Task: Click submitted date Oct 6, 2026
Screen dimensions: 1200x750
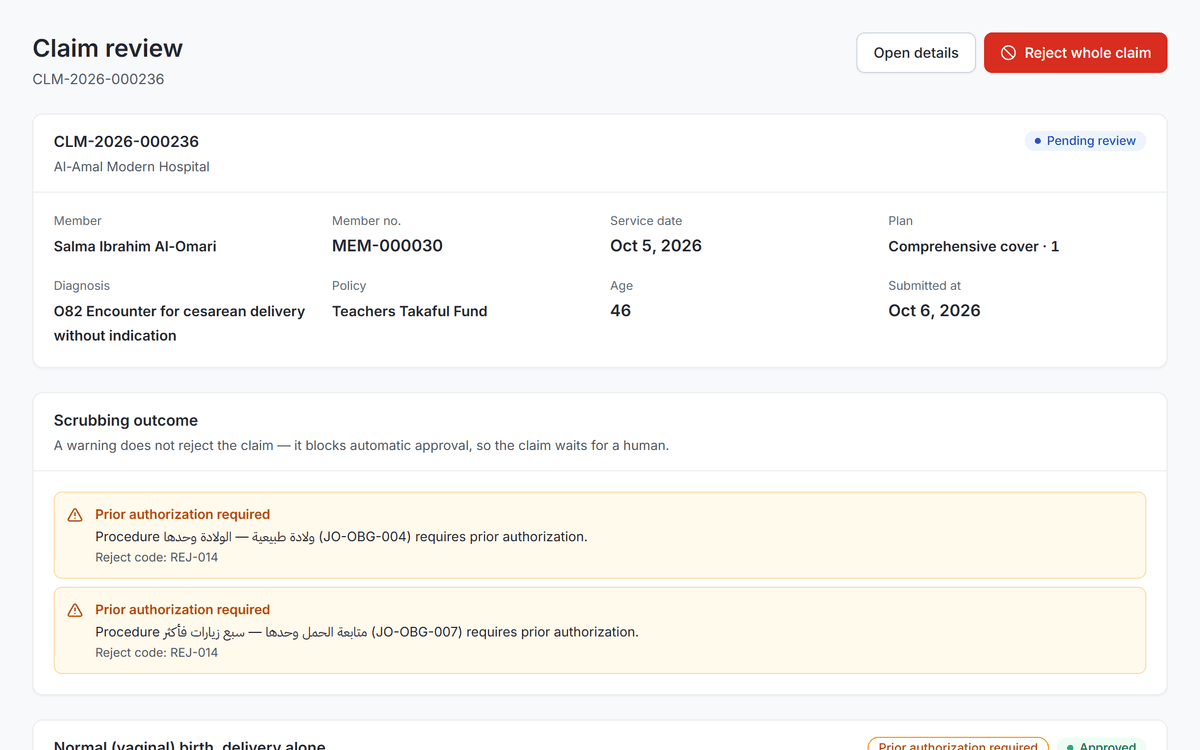Action: [934, 311]
